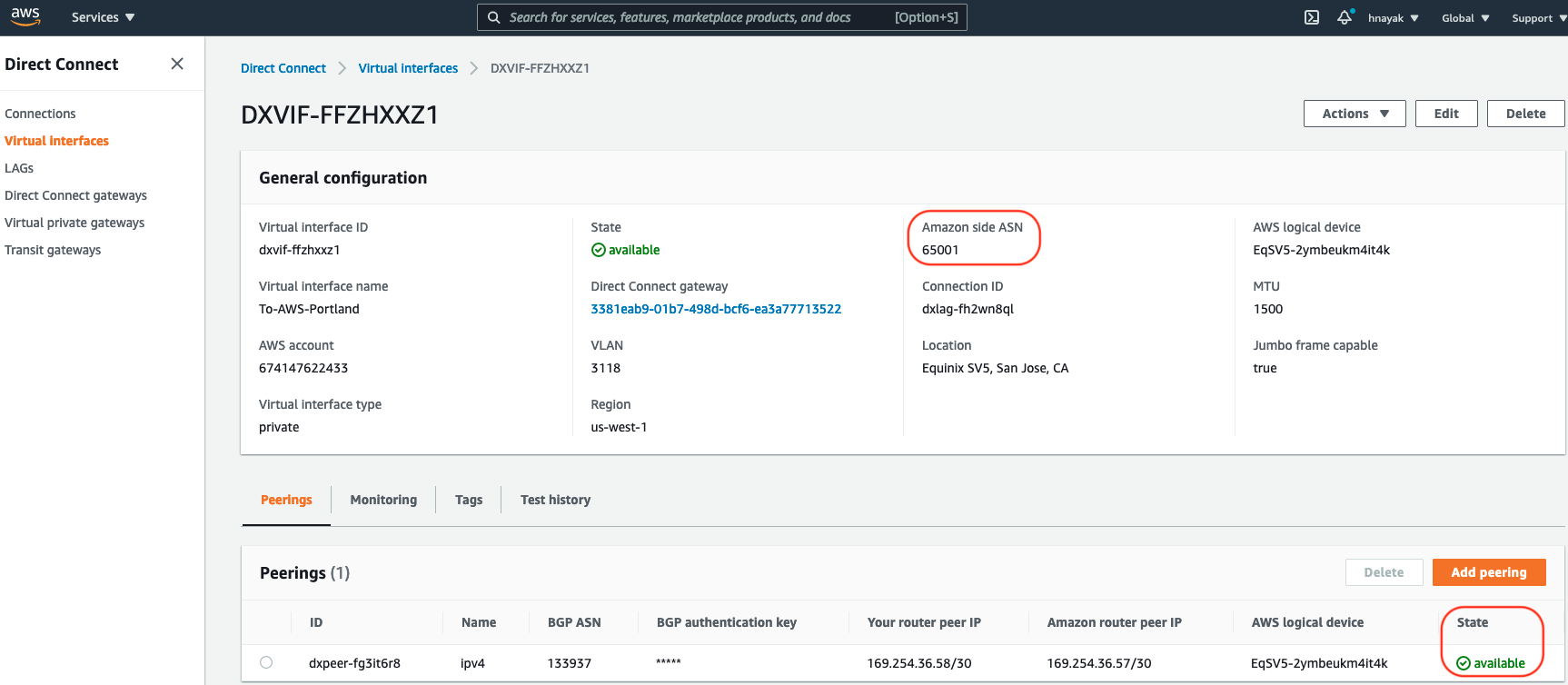The width and height of the screenshot is (1568, 685).
Task: Go to Virtual interfaces breadcrumb link
Action: click(408, 68)
